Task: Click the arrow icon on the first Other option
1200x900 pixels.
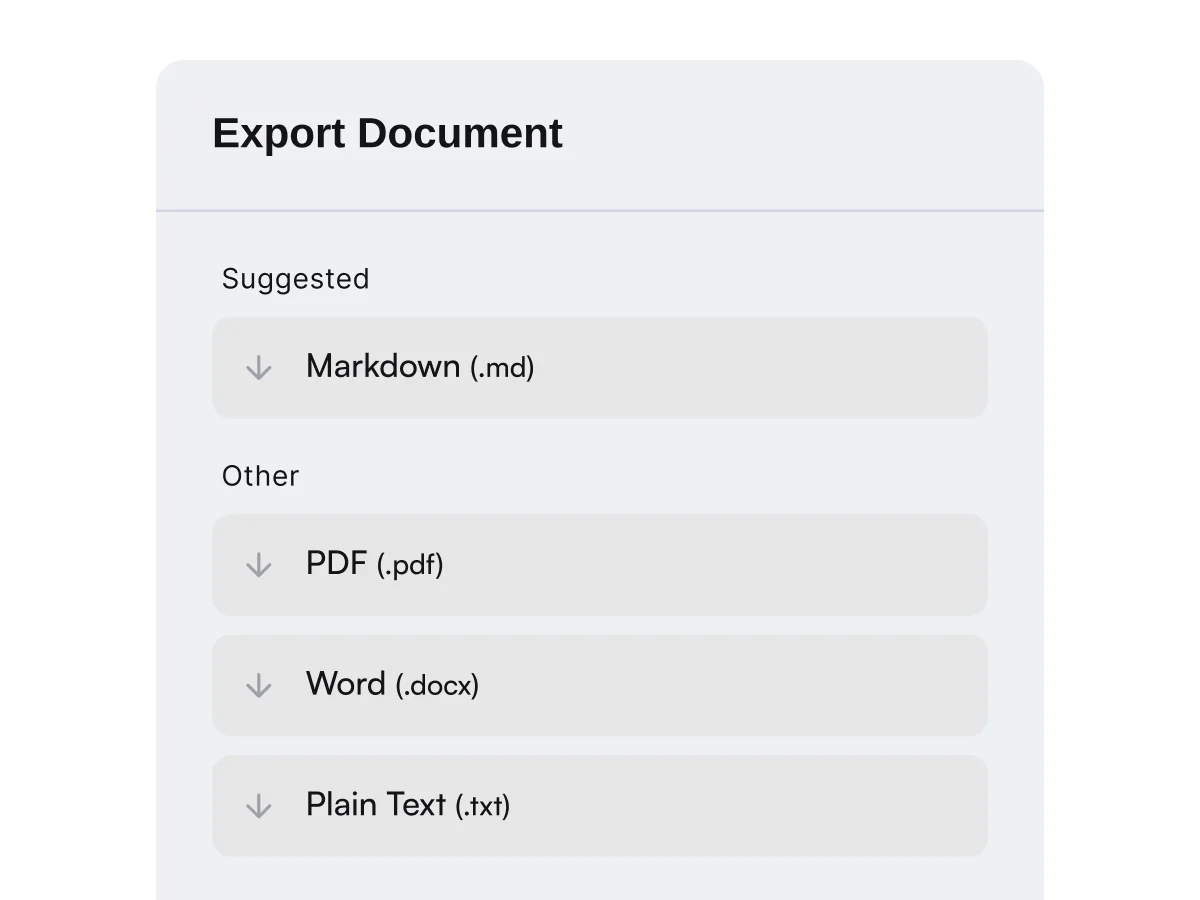Action: click(258, 565)
